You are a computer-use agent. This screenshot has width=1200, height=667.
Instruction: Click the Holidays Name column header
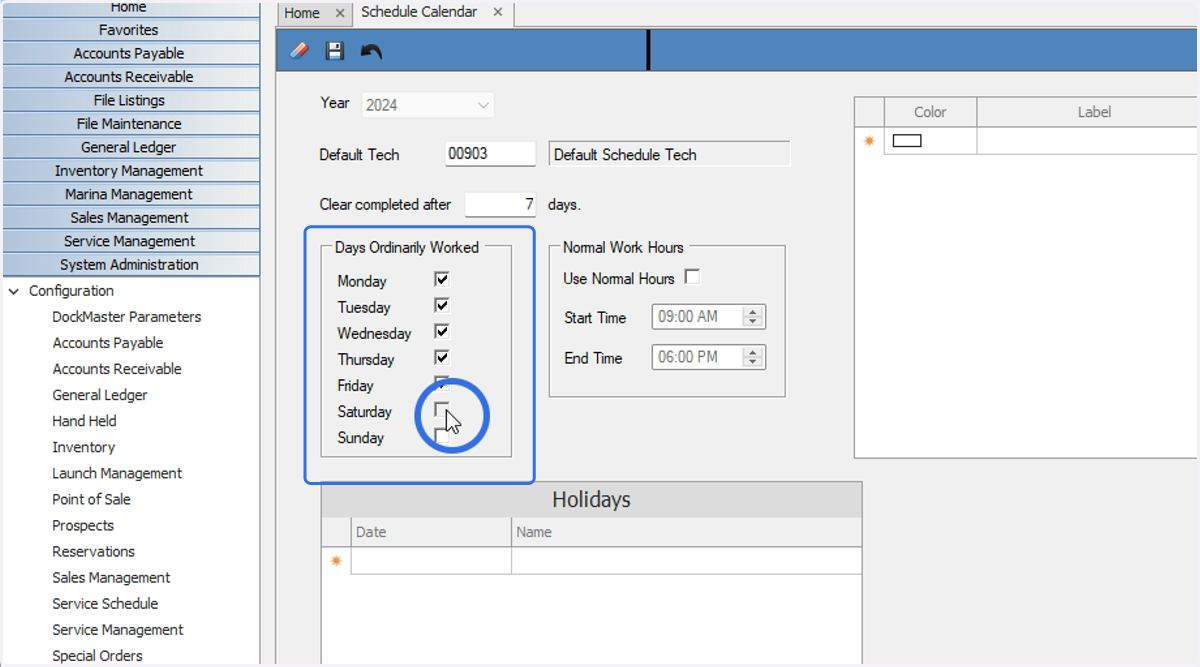pyautogui.click(x=686, y=532)
